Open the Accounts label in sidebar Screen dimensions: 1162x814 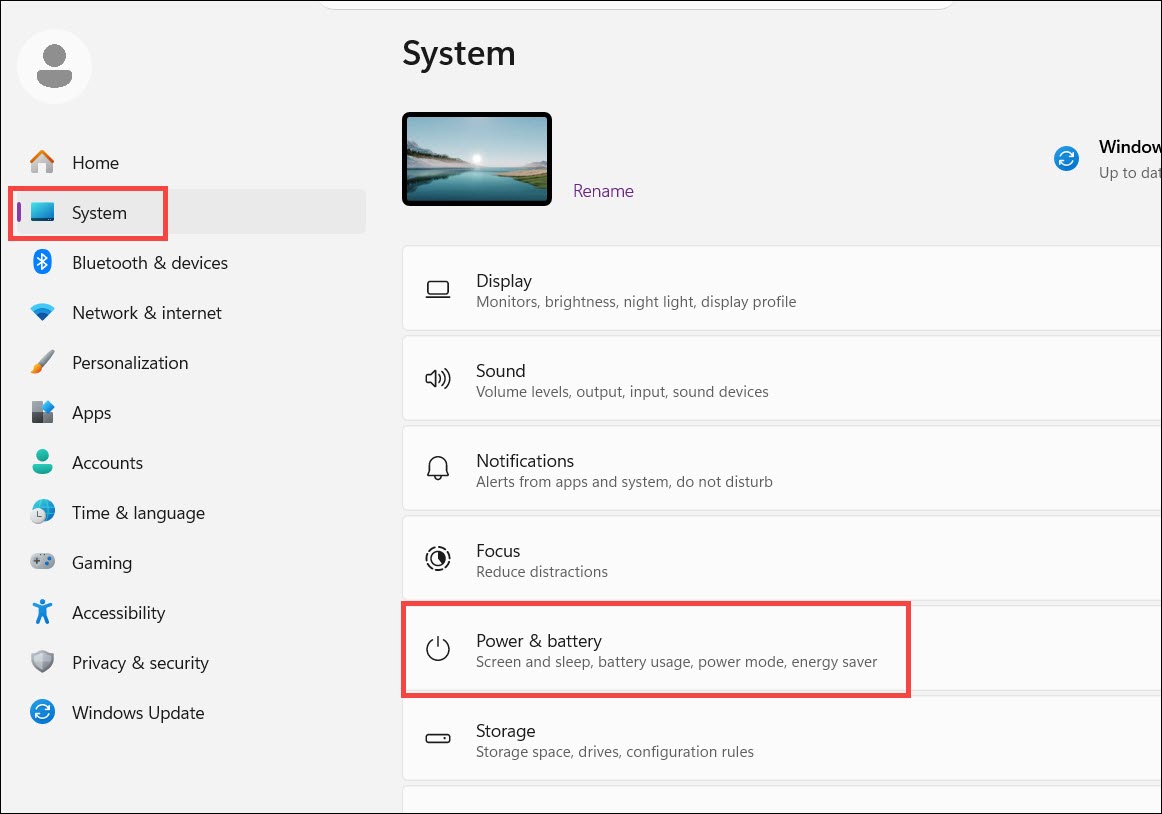(107, 463)
